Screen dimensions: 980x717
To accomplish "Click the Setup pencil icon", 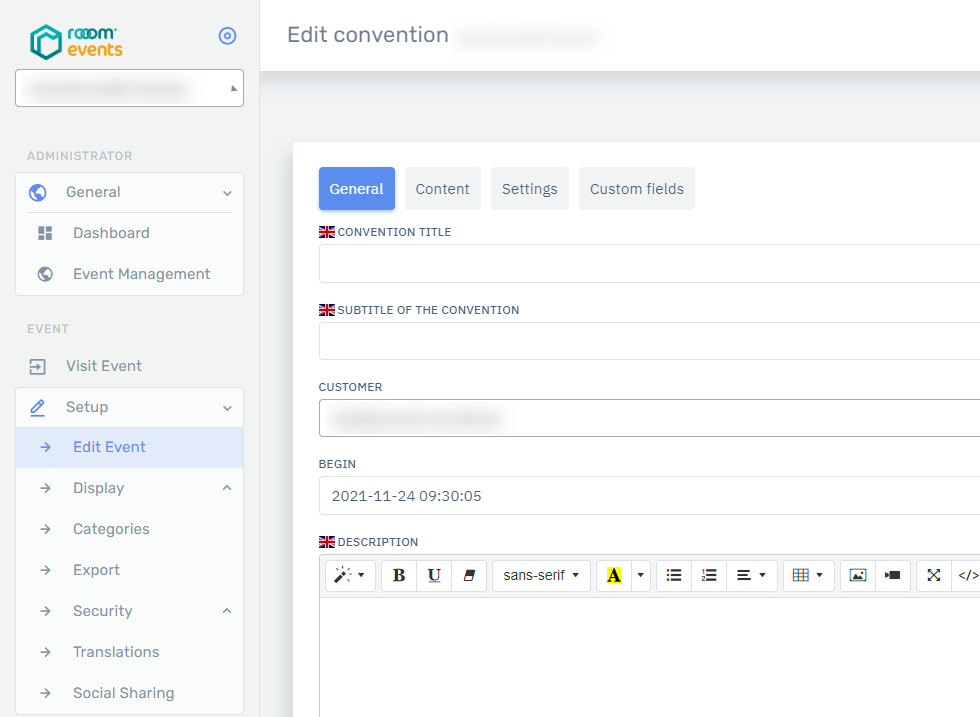I will click(38, 408).
